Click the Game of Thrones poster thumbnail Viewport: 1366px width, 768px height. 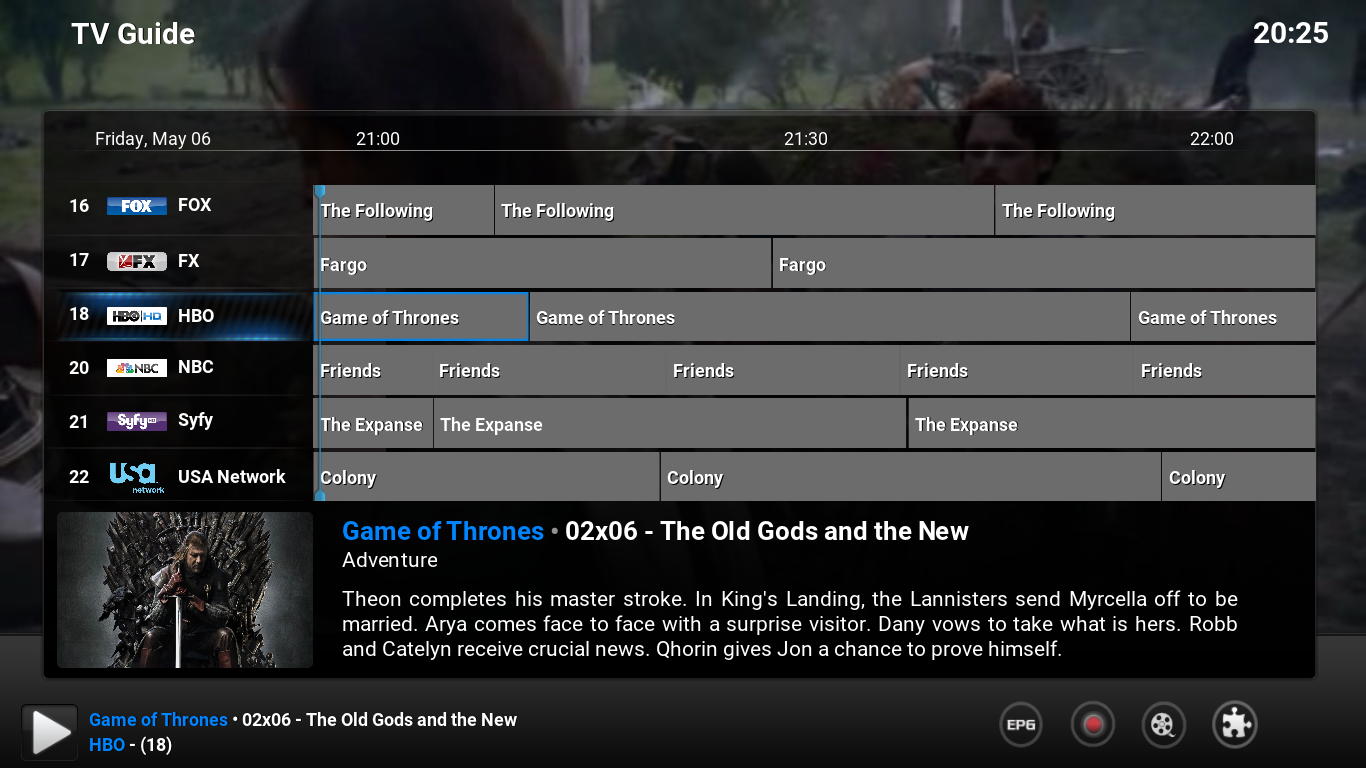[185, 590]
